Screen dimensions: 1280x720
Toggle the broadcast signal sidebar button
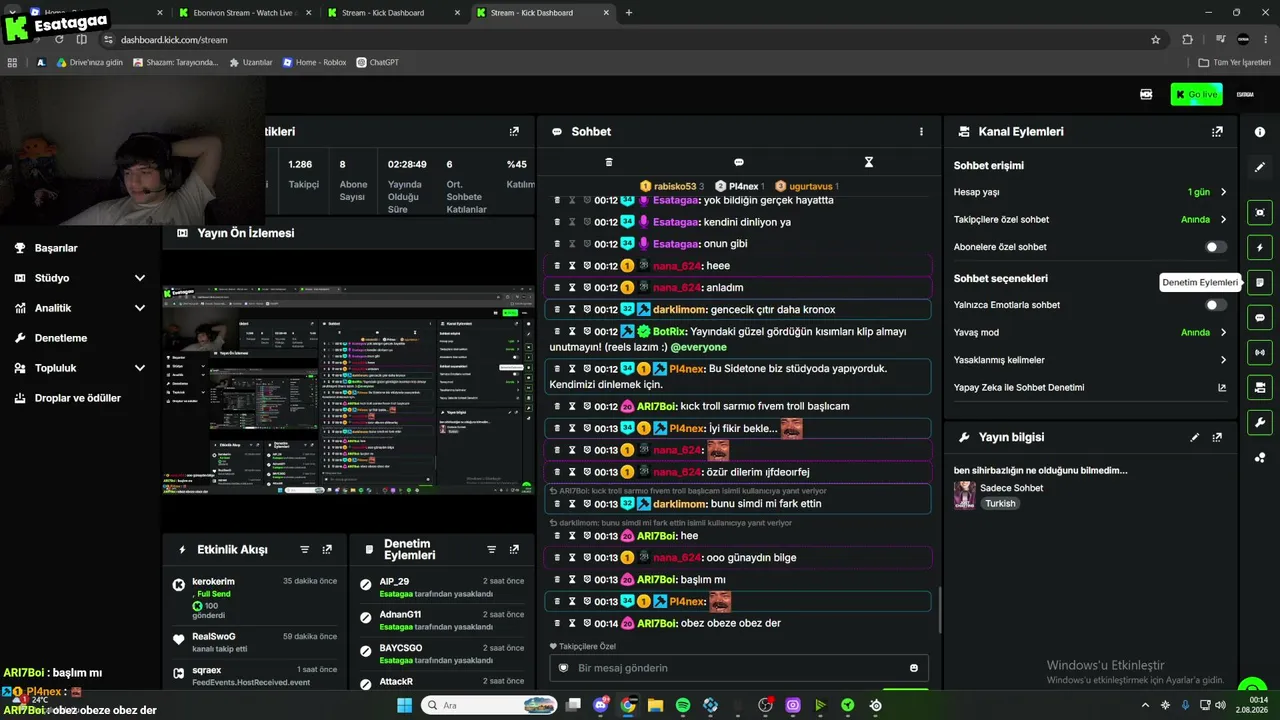click(x=1259, y=352)
